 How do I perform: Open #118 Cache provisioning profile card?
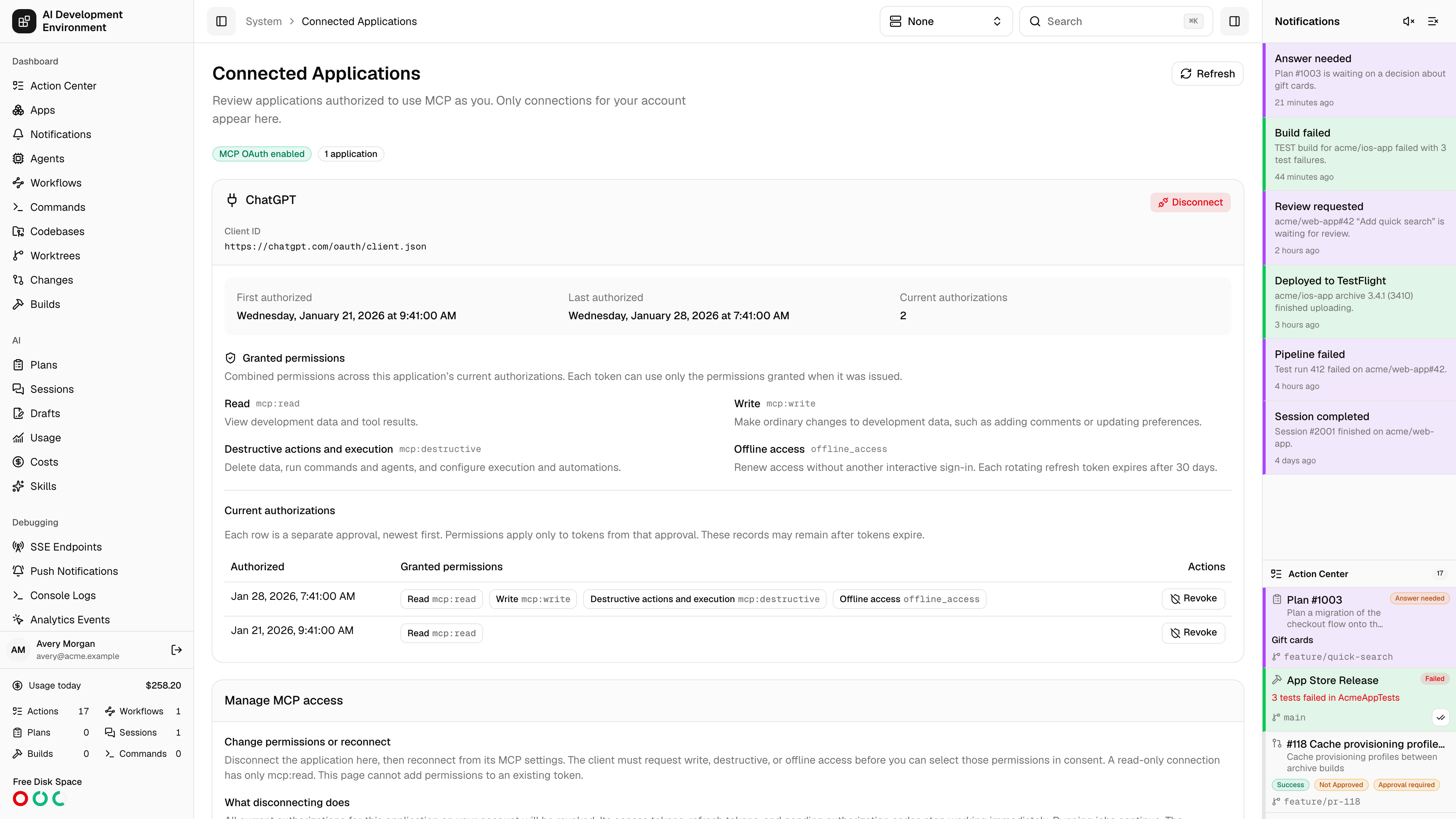tap(1359, 772)
